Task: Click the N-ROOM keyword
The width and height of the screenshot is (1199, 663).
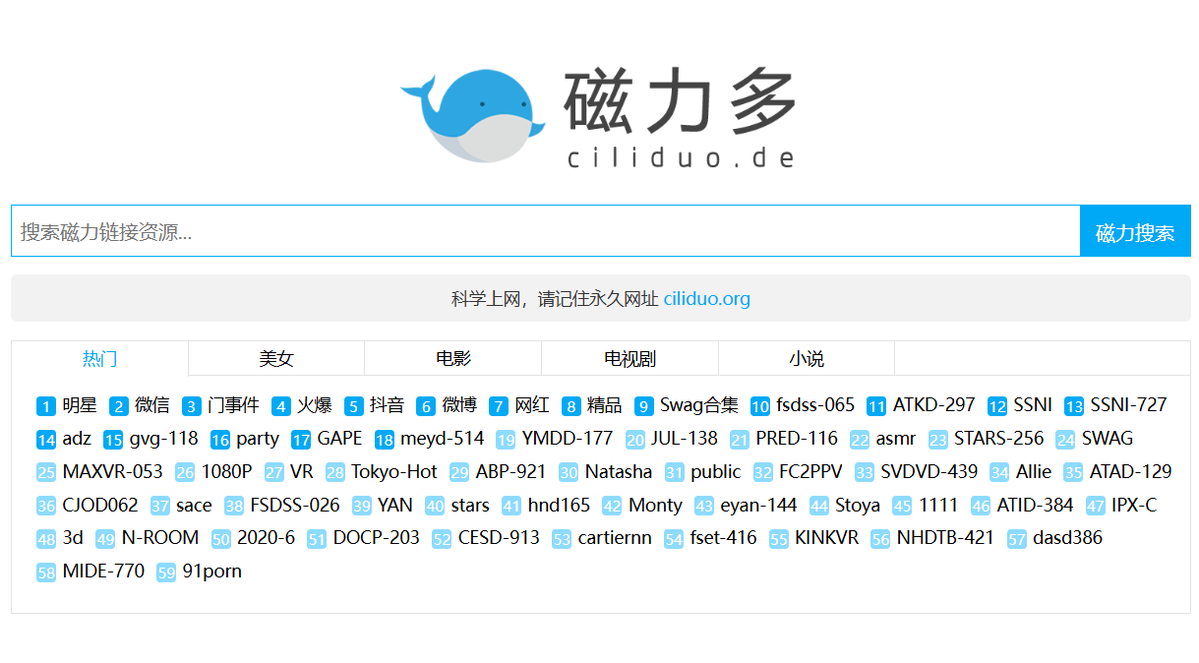Action: pos(160,538)
